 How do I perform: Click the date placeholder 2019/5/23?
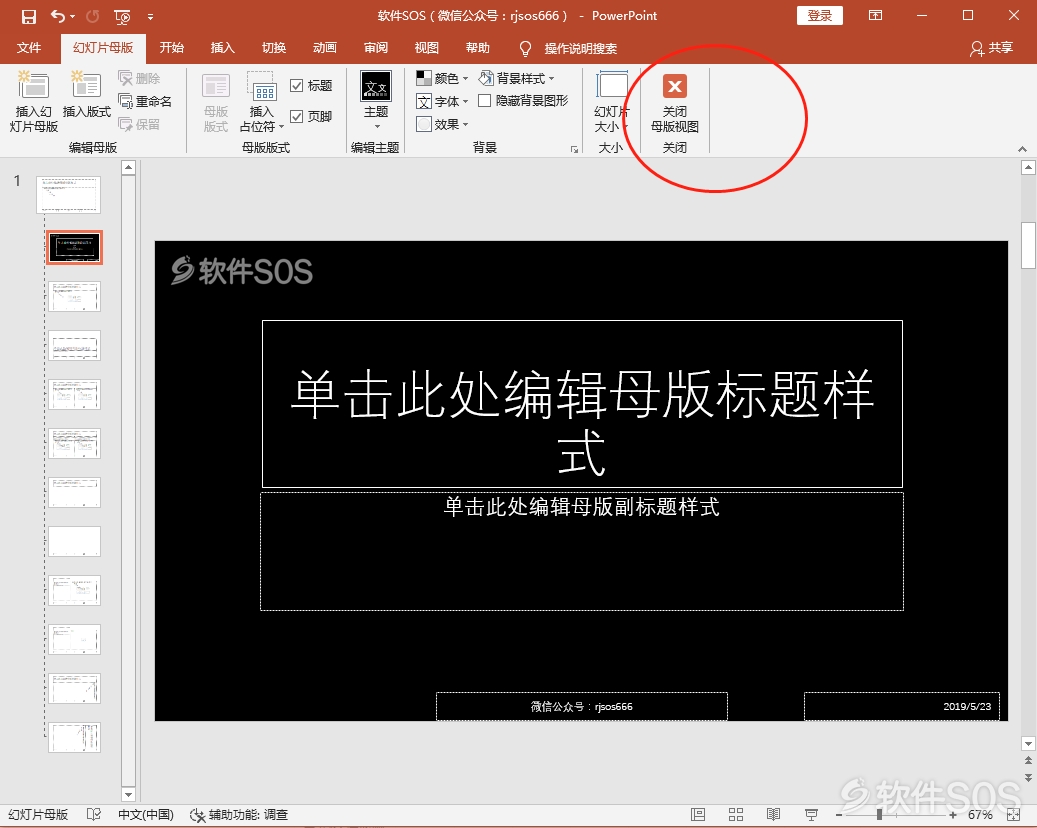tap(901, 706)
